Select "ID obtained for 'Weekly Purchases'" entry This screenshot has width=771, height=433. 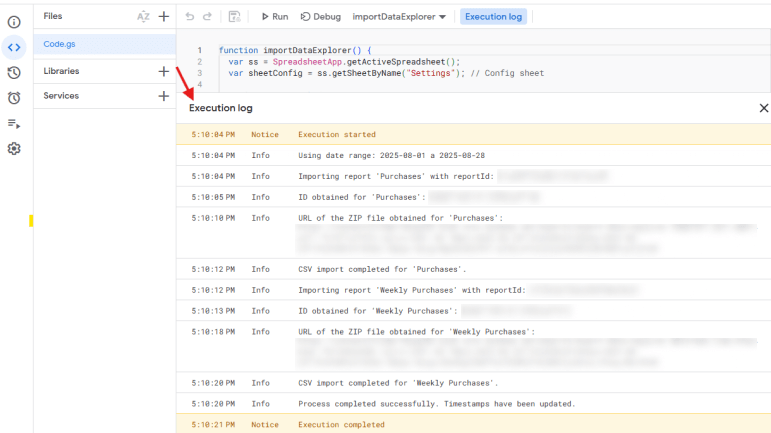click(x=474, y=311)
